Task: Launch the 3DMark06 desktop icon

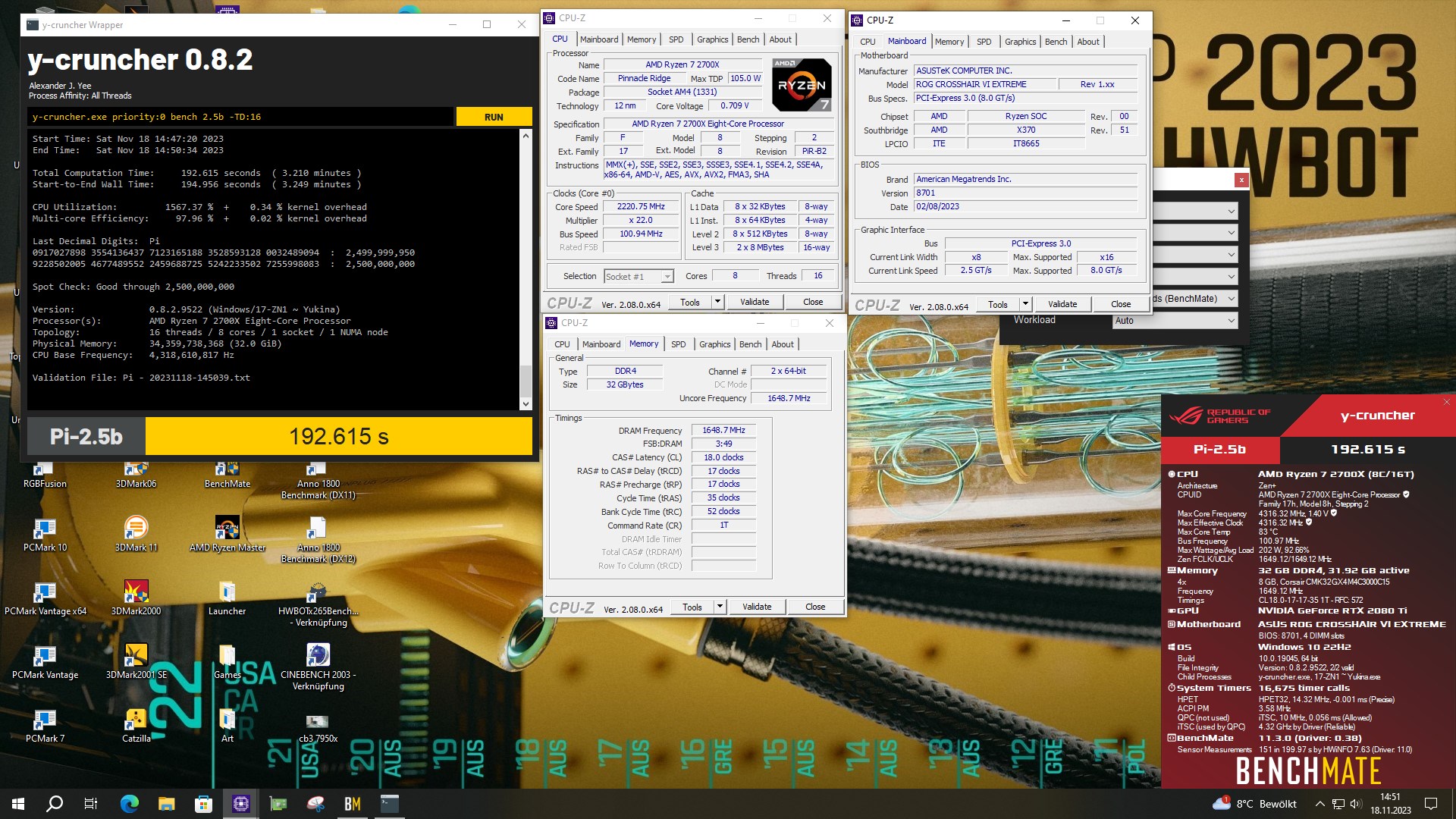Action: 136,474
